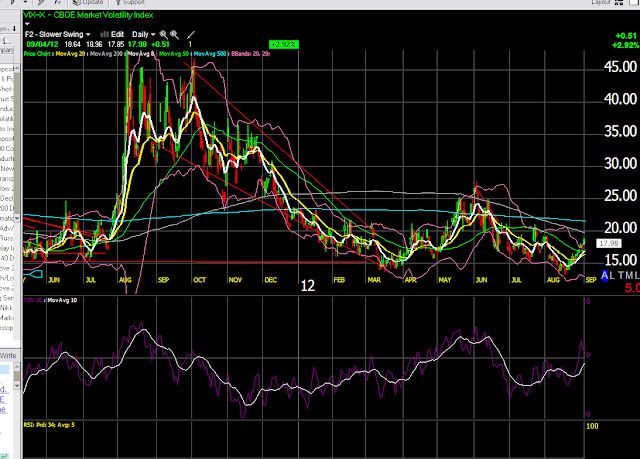
Task: Click the bar-chart icon beside Edit
Action: (x=104, y=35)
